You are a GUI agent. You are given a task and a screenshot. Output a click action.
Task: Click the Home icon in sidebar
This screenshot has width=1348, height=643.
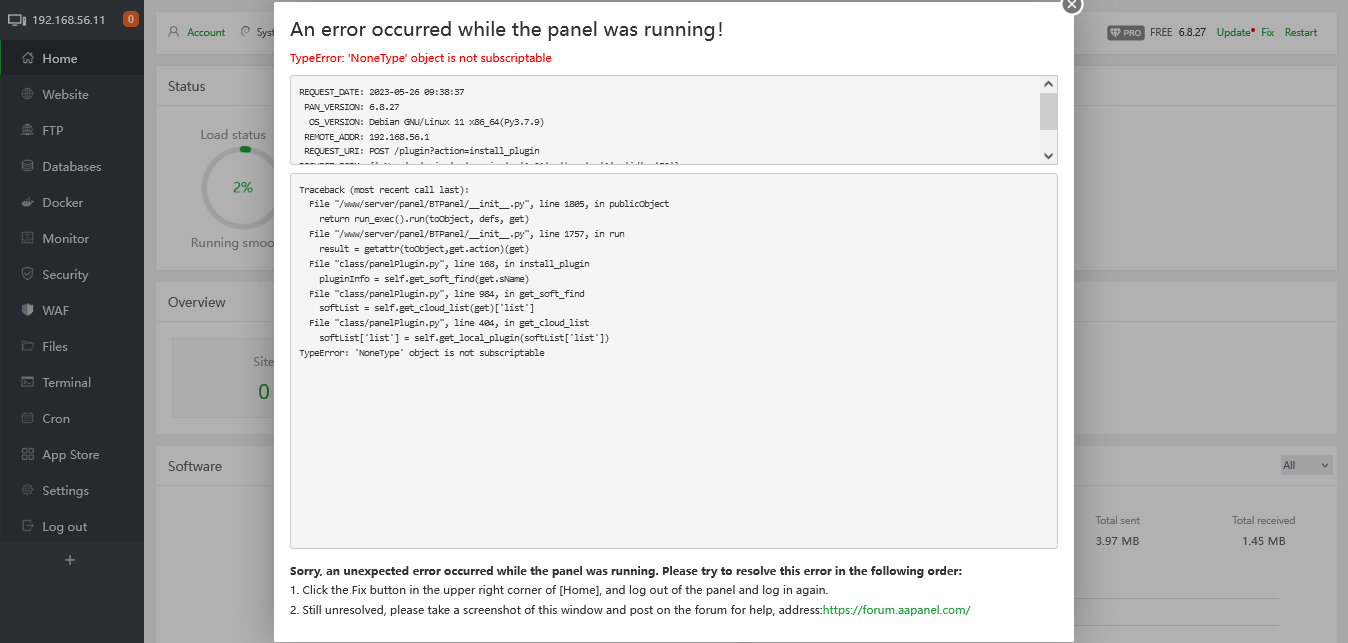(x=28, y=58)
